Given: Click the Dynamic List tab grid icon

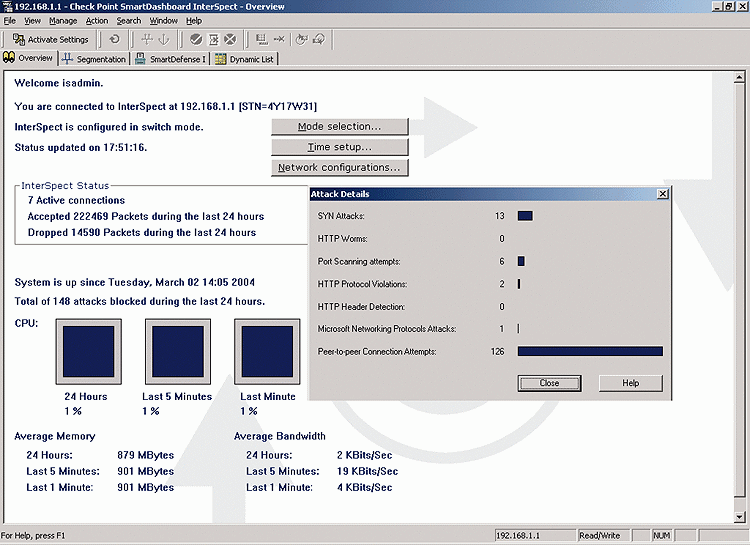Looking at the screenshot, I should (x=220, y=59).
